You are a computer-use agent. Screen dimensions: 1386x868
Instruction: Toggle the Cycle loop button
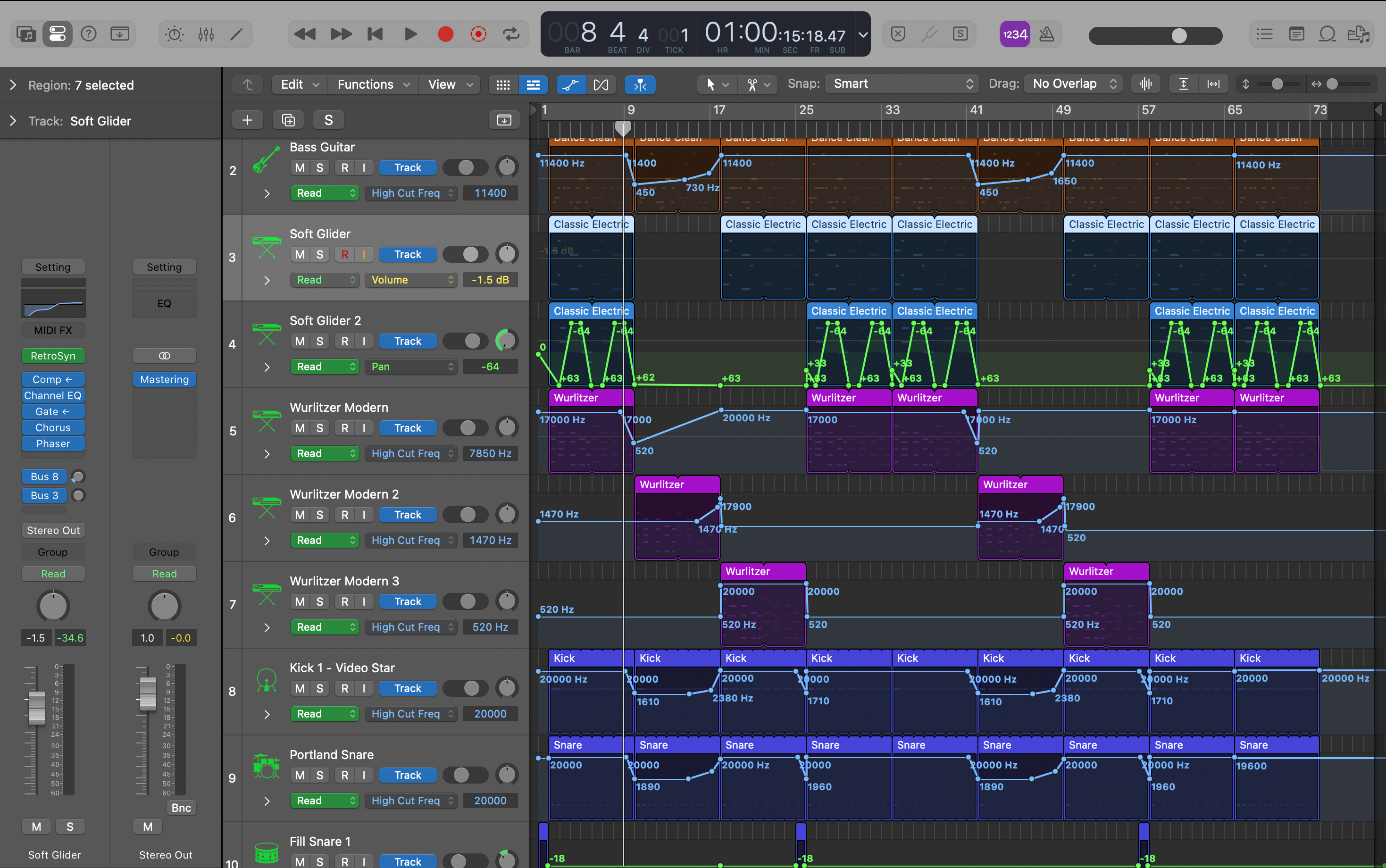(x=511, y=34)
